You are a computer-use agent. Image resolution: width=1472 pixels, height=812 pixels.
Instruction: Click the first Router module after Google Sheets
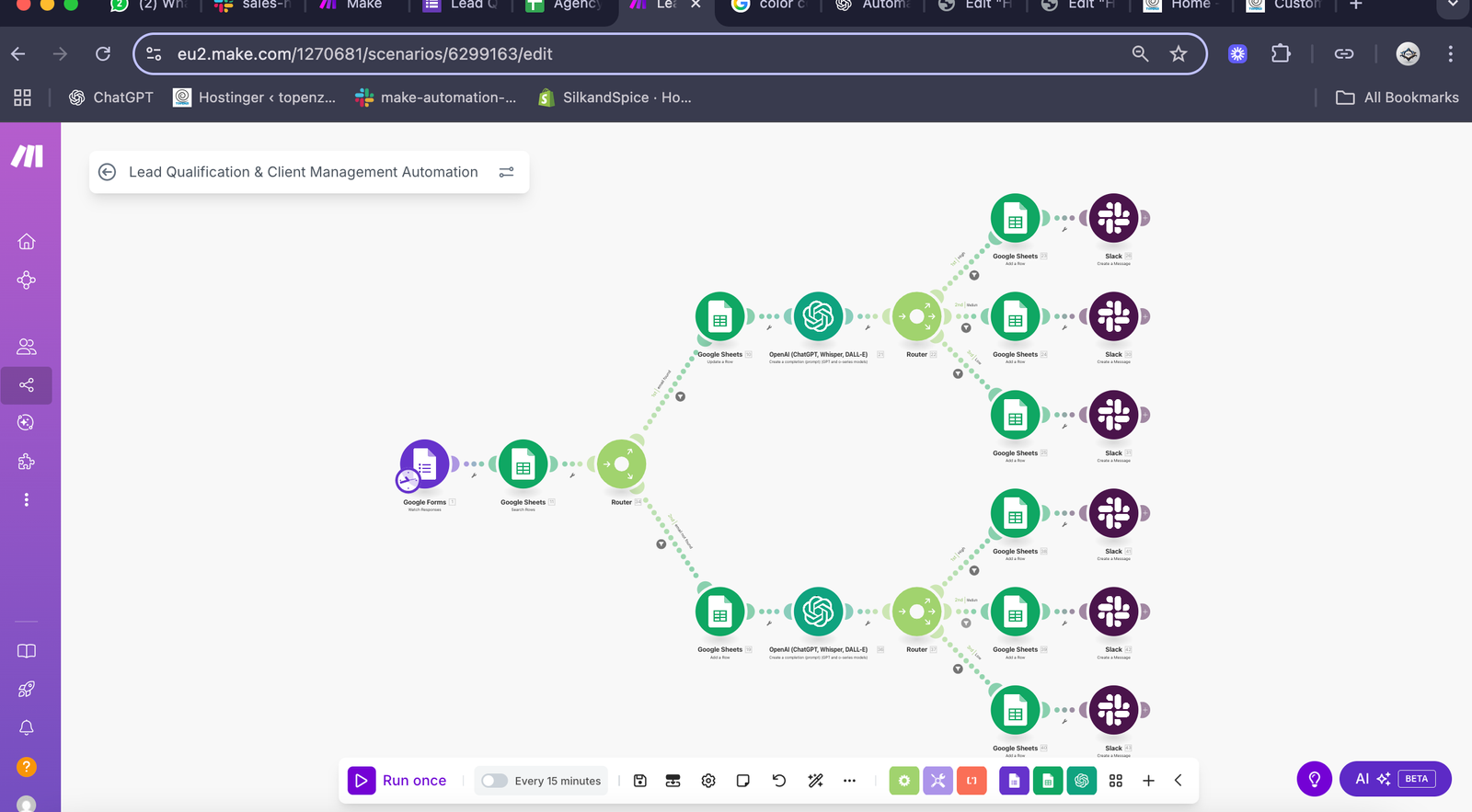pos(622,464)
